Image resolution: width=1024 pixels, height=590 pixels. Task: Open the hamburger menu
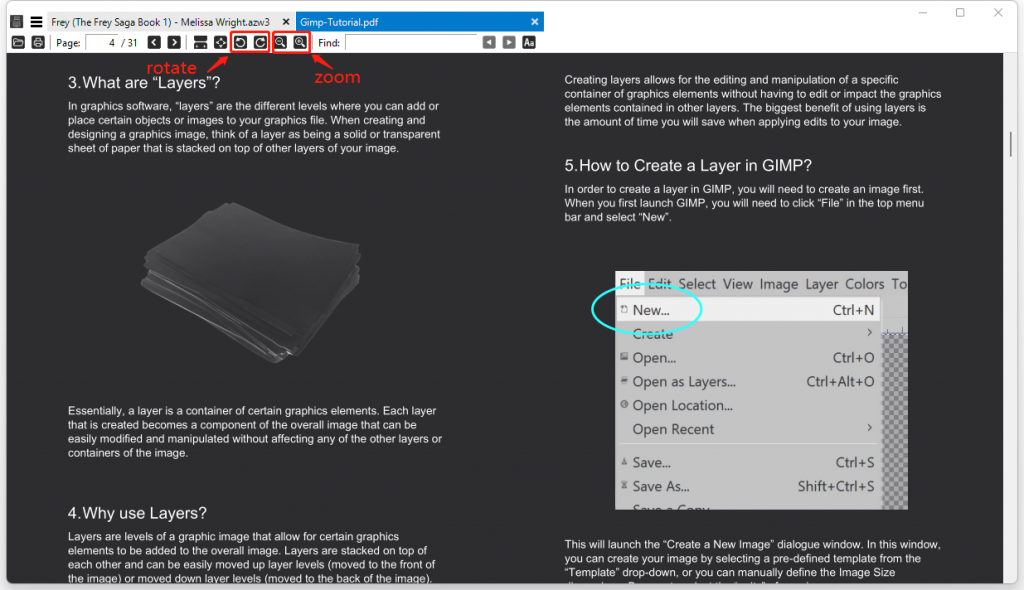click(x=36, y=21)
